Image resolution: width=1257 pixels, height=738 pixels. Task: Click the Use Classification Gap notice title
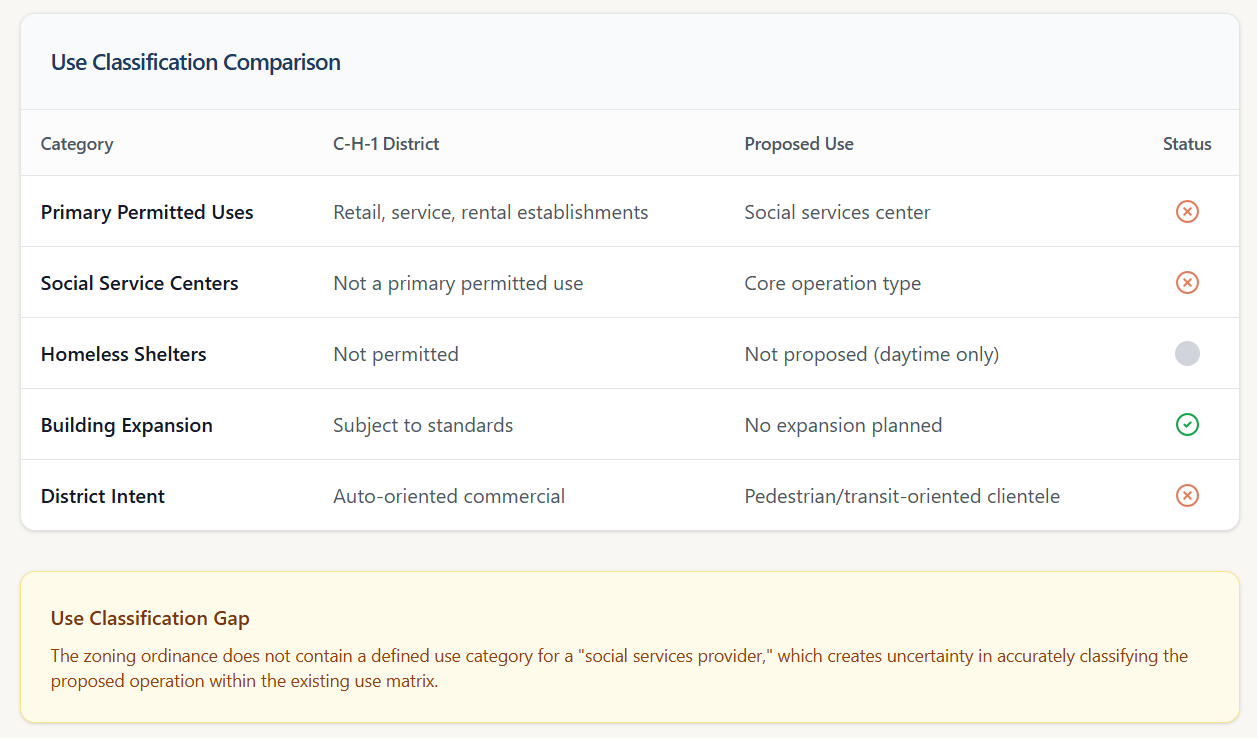click(x=150, y=618)
